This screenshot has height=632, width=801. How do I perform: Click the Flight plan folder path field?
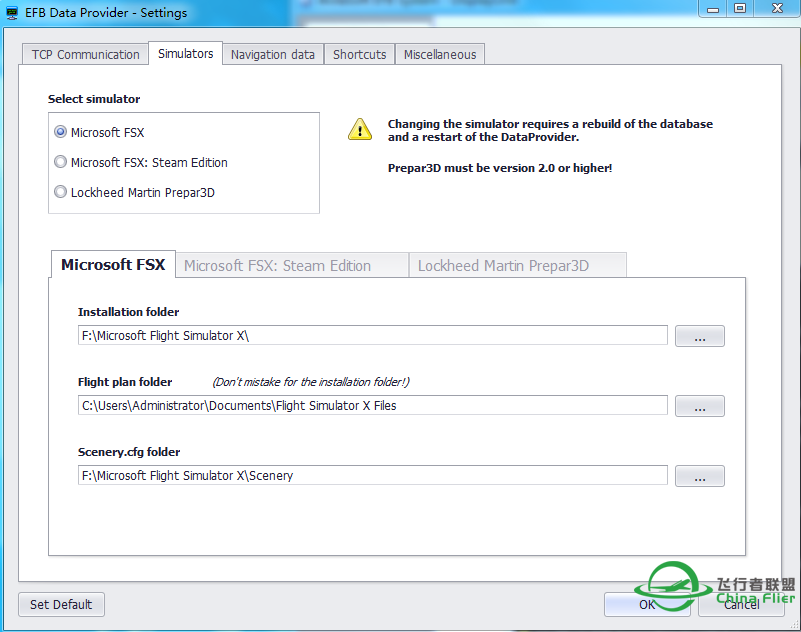point(372,405)
